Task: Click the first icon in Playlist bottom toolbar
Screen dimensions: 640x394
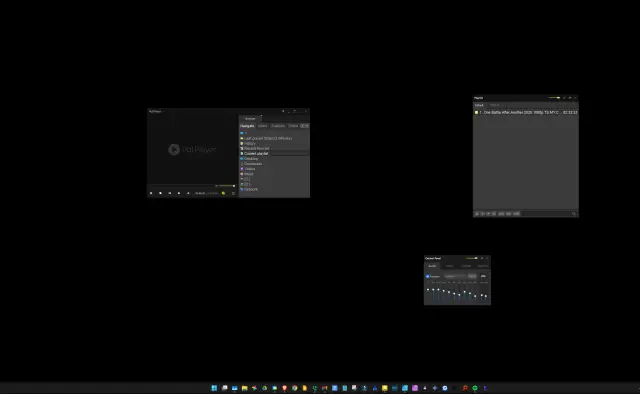Action: click(477, 214)
